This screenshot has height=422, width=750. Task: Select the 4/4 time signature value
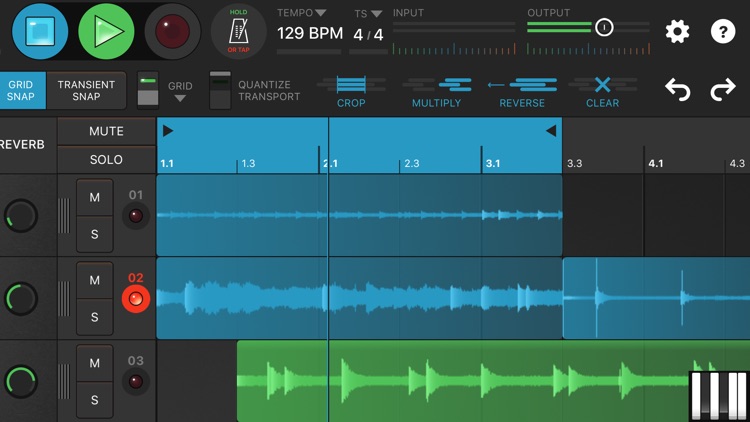[x=368, y=34]
